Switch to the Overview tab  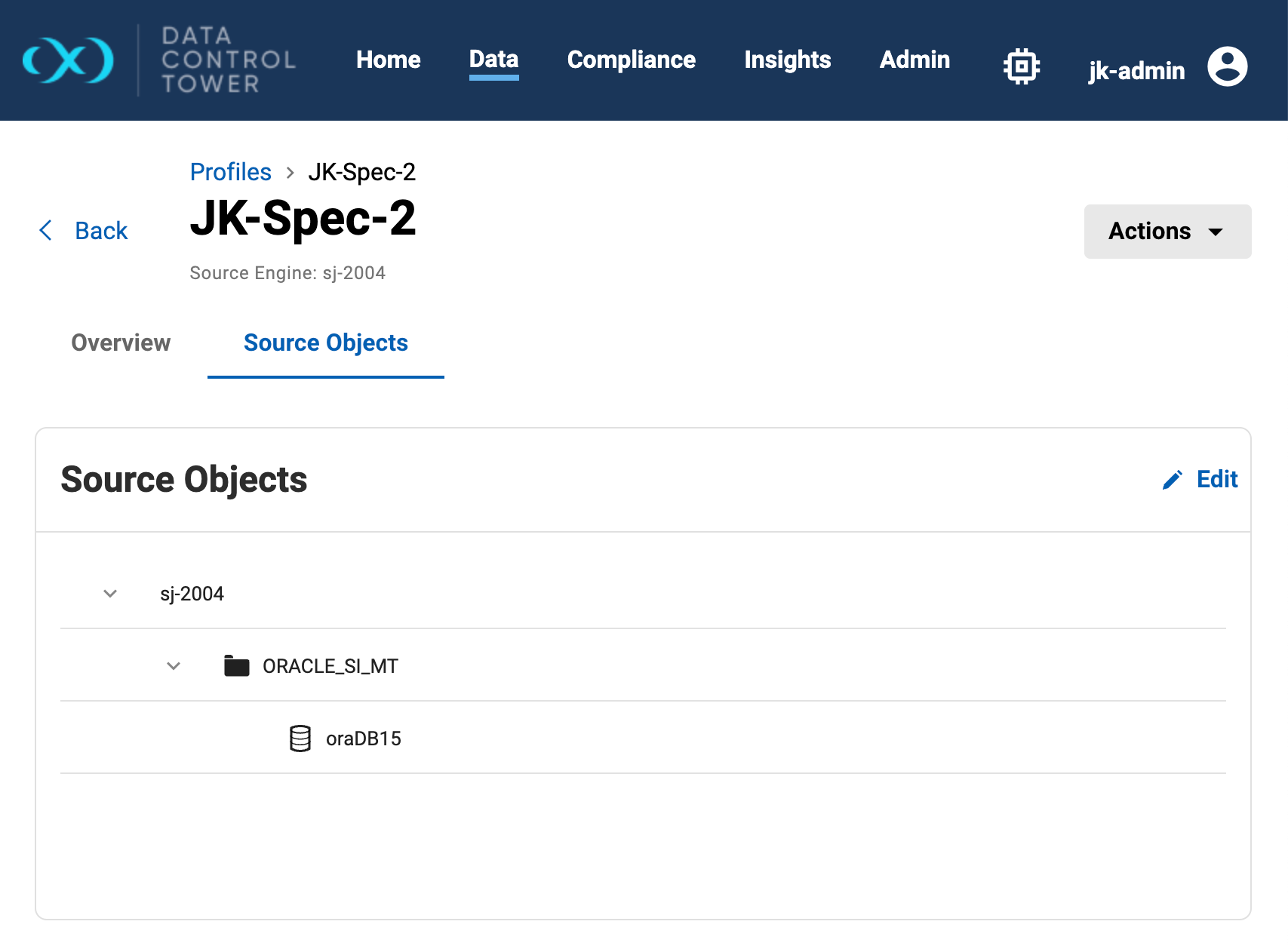121,343
